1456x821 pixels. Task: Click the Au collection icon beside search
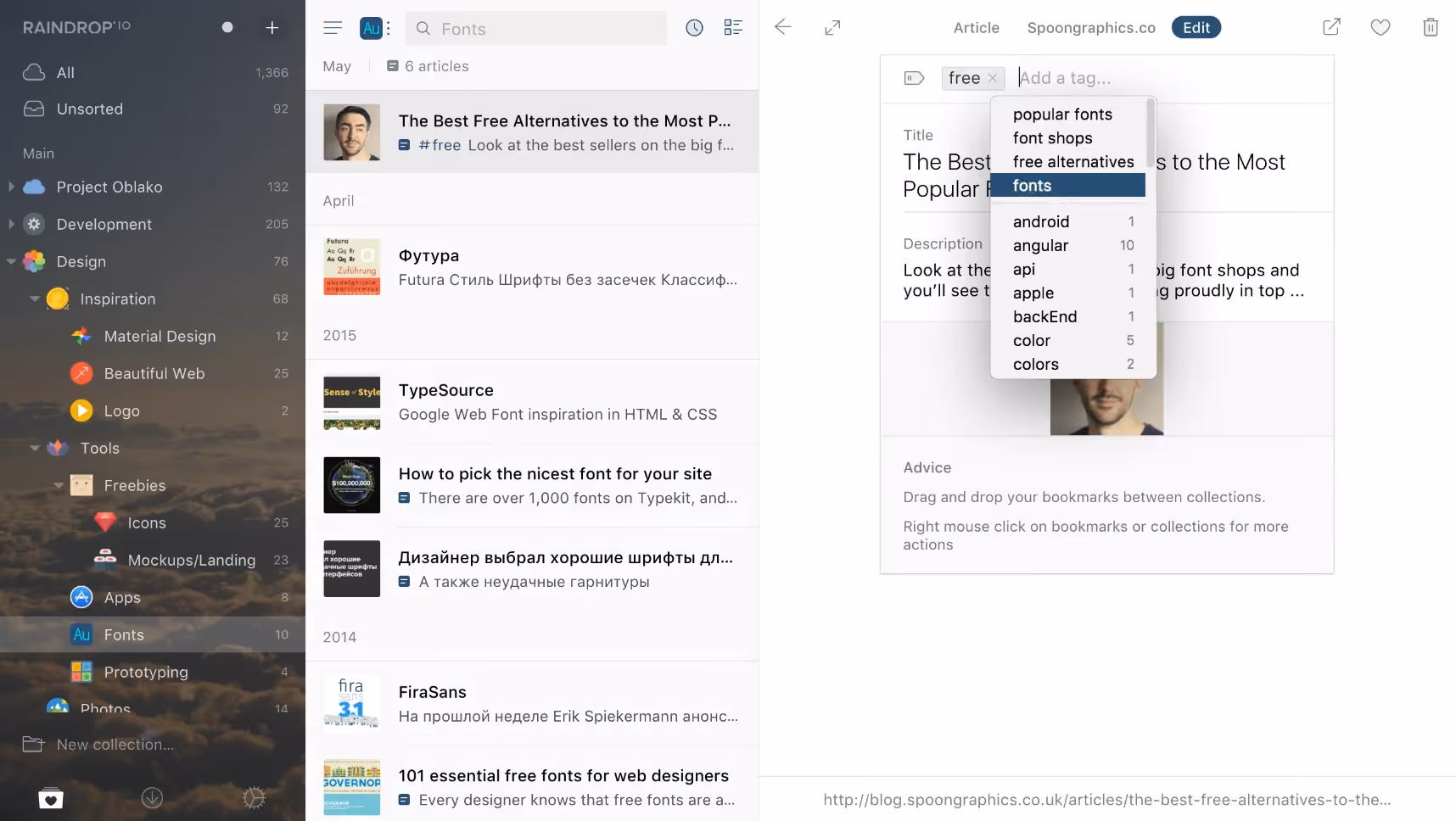[x=371, y=28]
